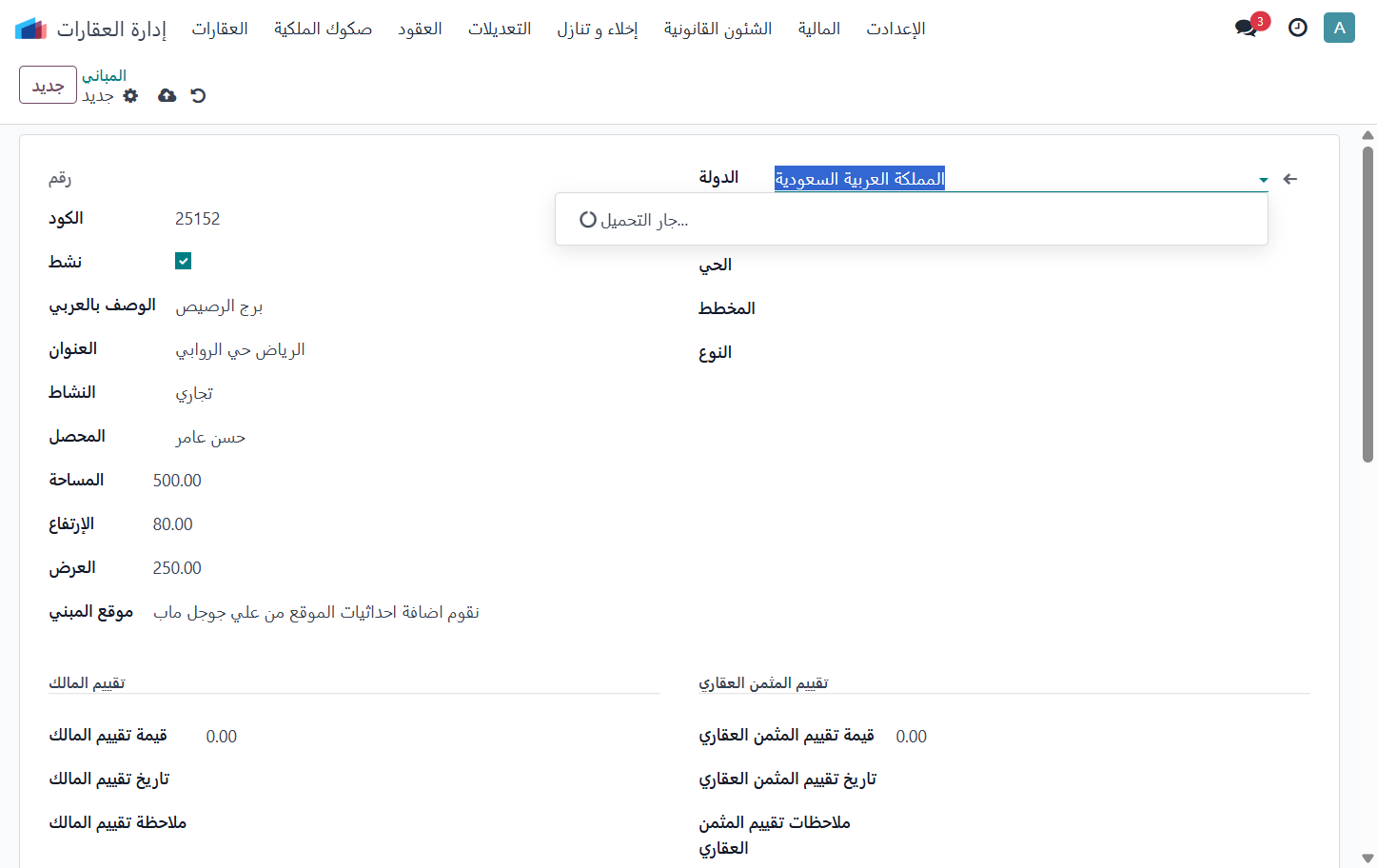Open the user avatar menu
Screen dimensions: 1377x868
(x=1339, y=28)
